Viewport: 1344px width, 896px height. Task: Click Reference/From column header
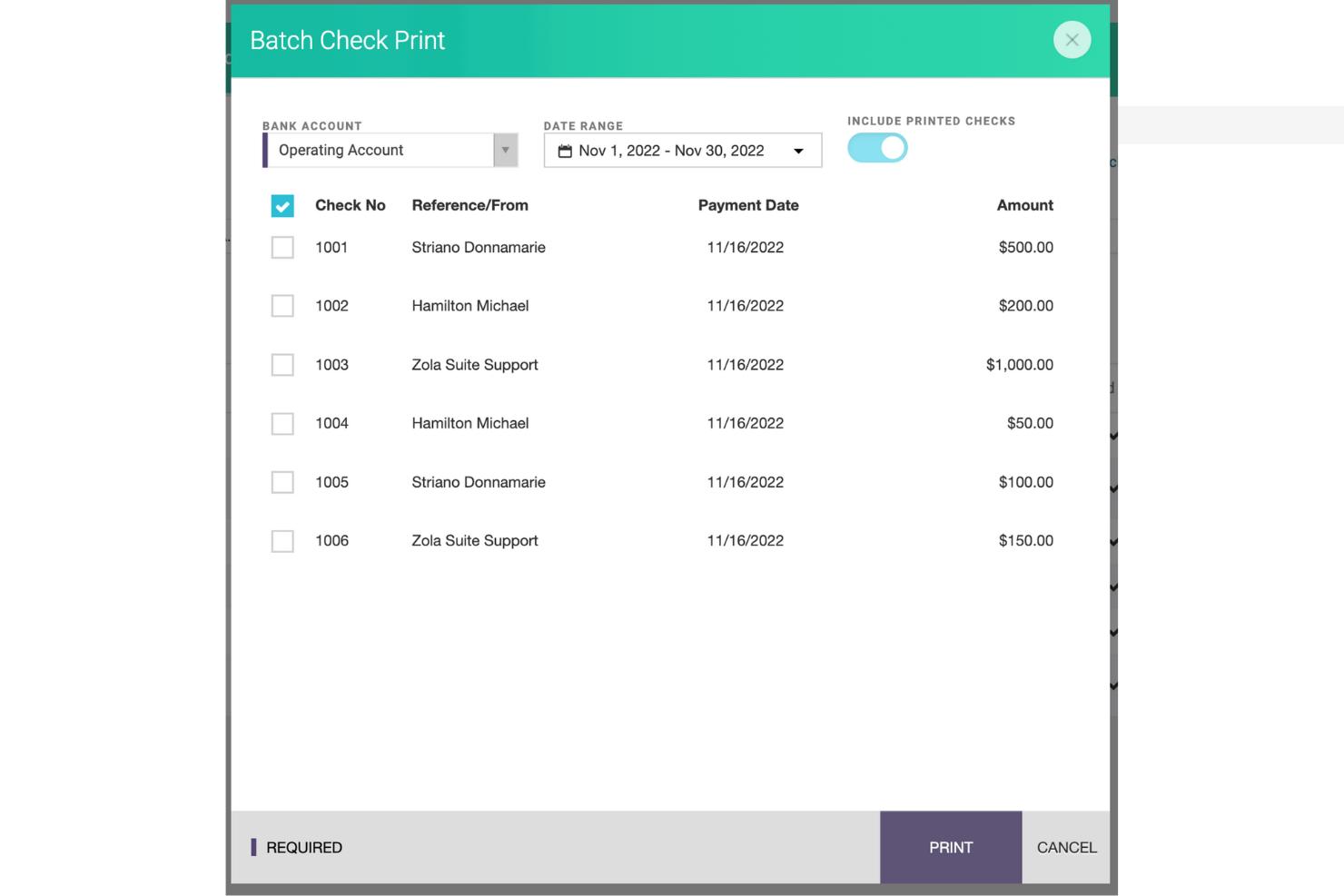(469, 205)
